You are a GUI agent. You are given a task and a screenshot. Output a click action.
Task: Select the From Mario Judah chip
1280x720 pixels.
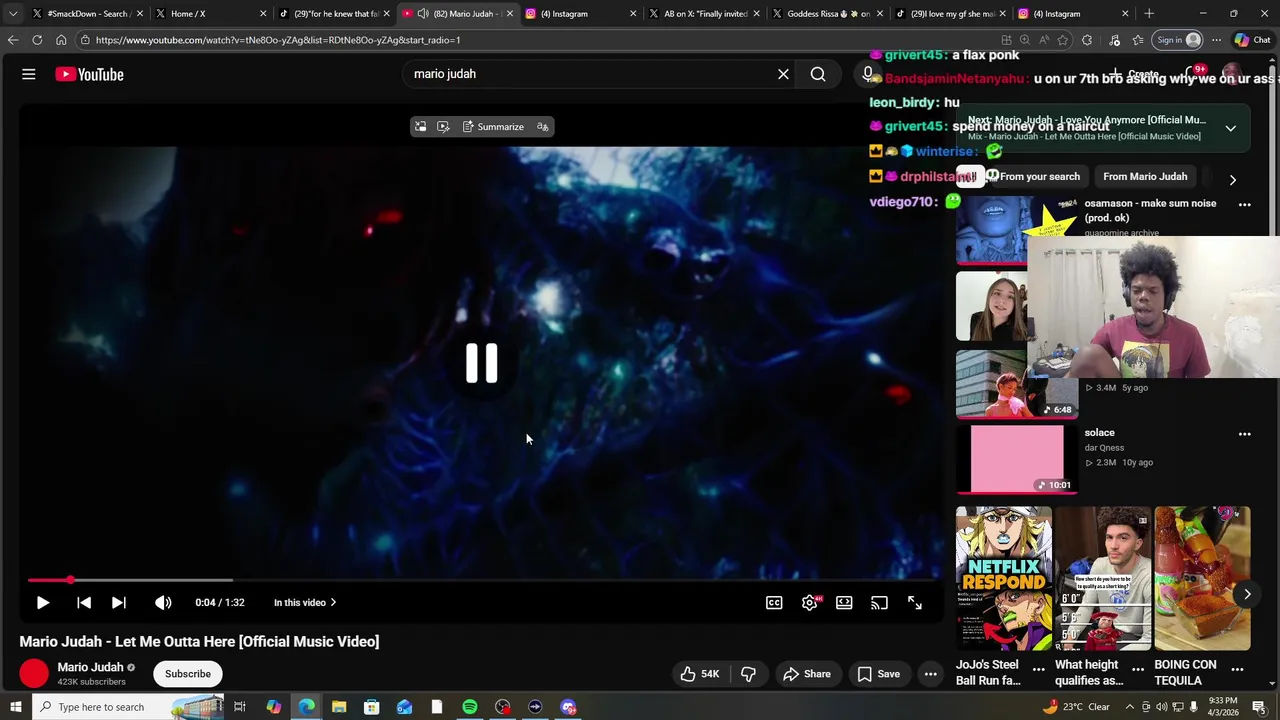tap(1145, 177)
